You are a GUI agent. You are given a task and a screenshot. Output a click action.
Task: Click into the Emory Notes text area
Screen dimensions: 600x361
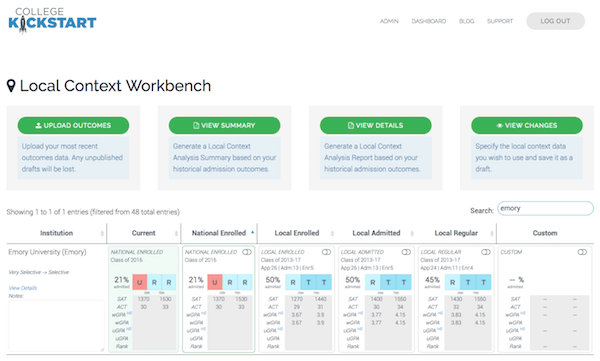coord(56,326)
